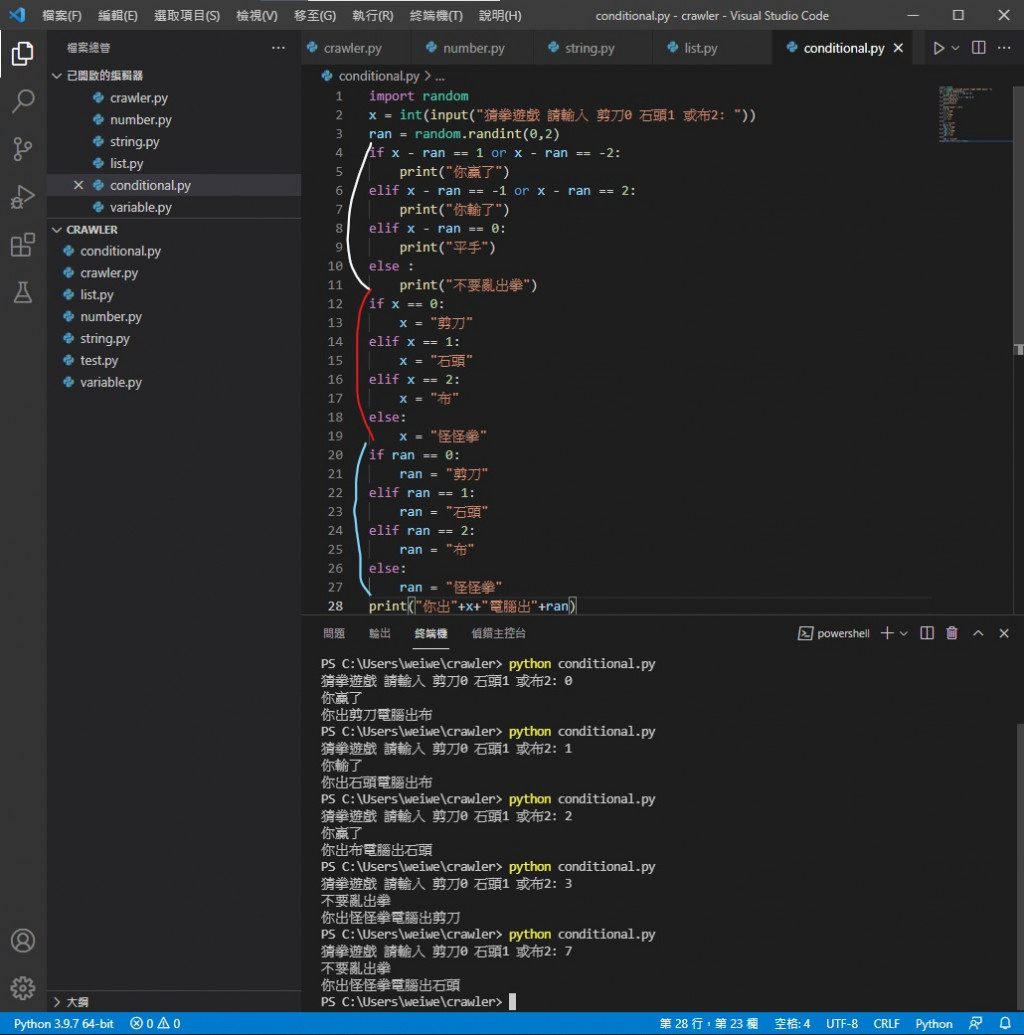Click conditional.py in the breadcrumb
The height and width of the screenshot is (1035, 1024).
[379, 76]
